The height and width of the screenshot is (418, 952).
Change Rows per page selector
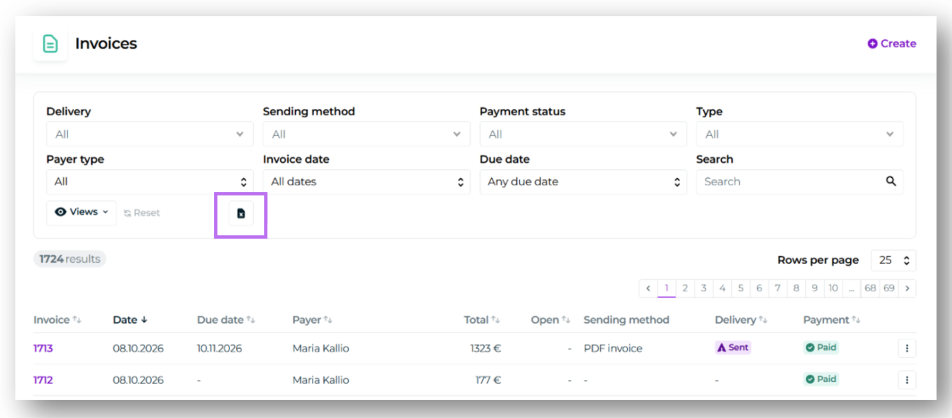tap(894, 260)
